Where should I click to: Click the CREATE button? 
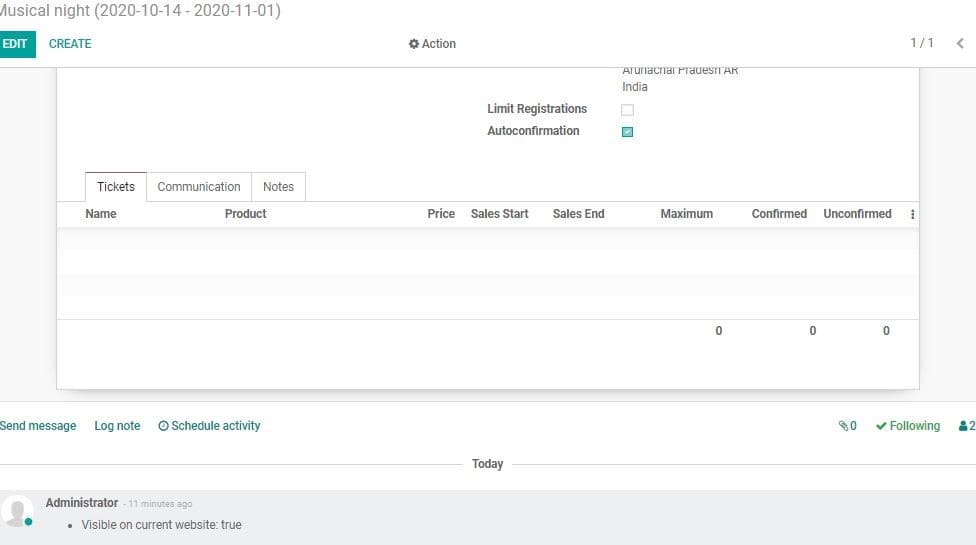(x=70, y=44)
